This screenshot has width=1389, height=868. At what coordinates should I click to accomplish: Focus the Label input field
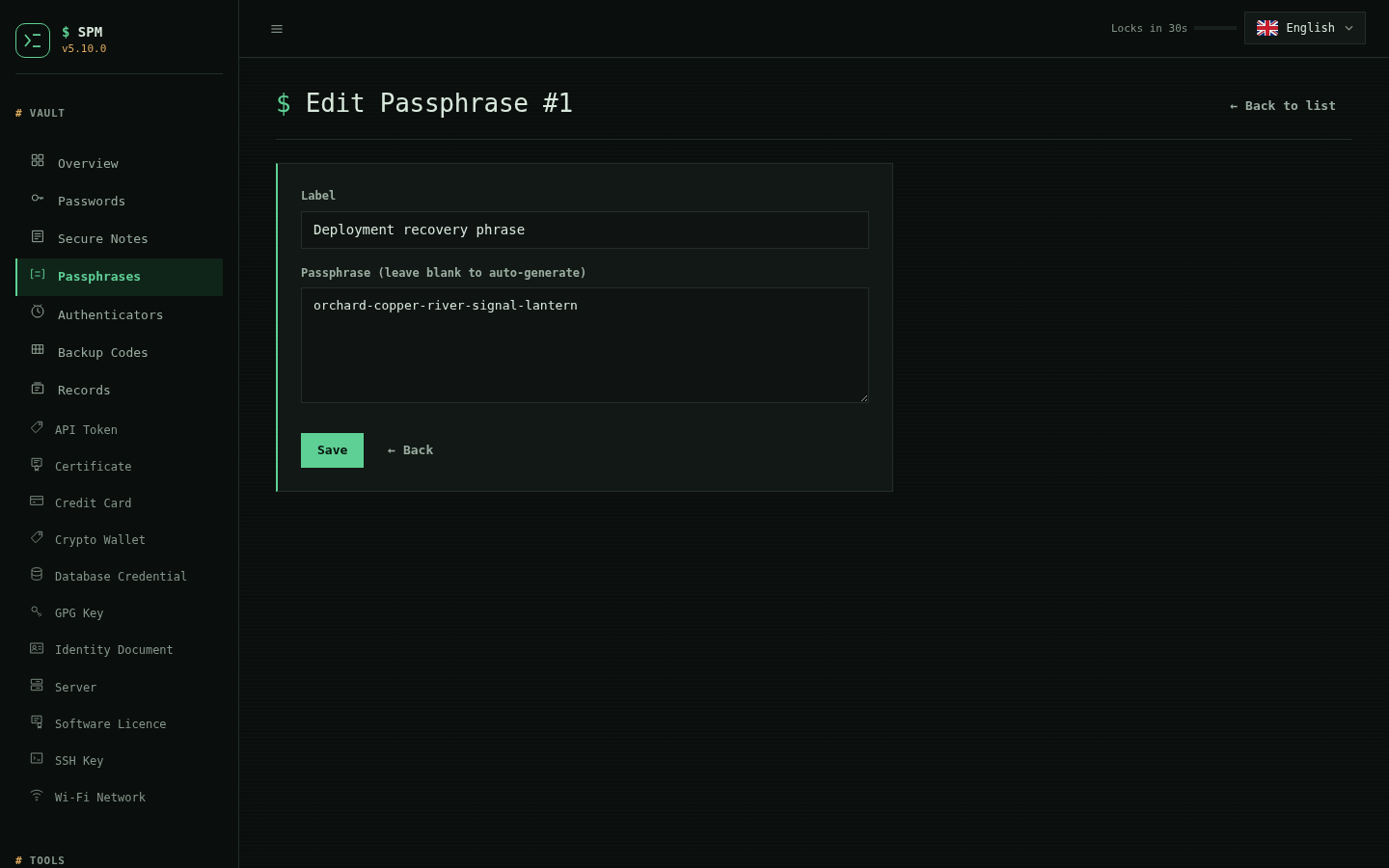click(x=585, y=230)
